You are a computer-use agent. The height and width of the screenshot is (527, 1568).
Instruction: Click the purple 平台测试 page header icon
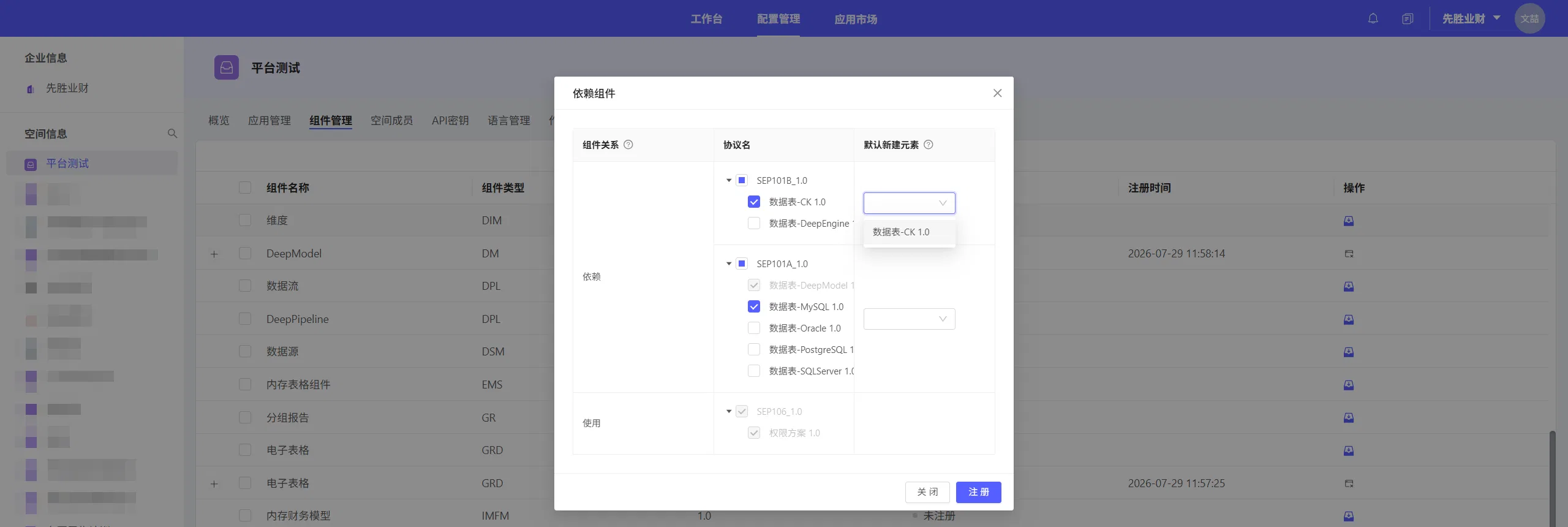click(227, 67)
